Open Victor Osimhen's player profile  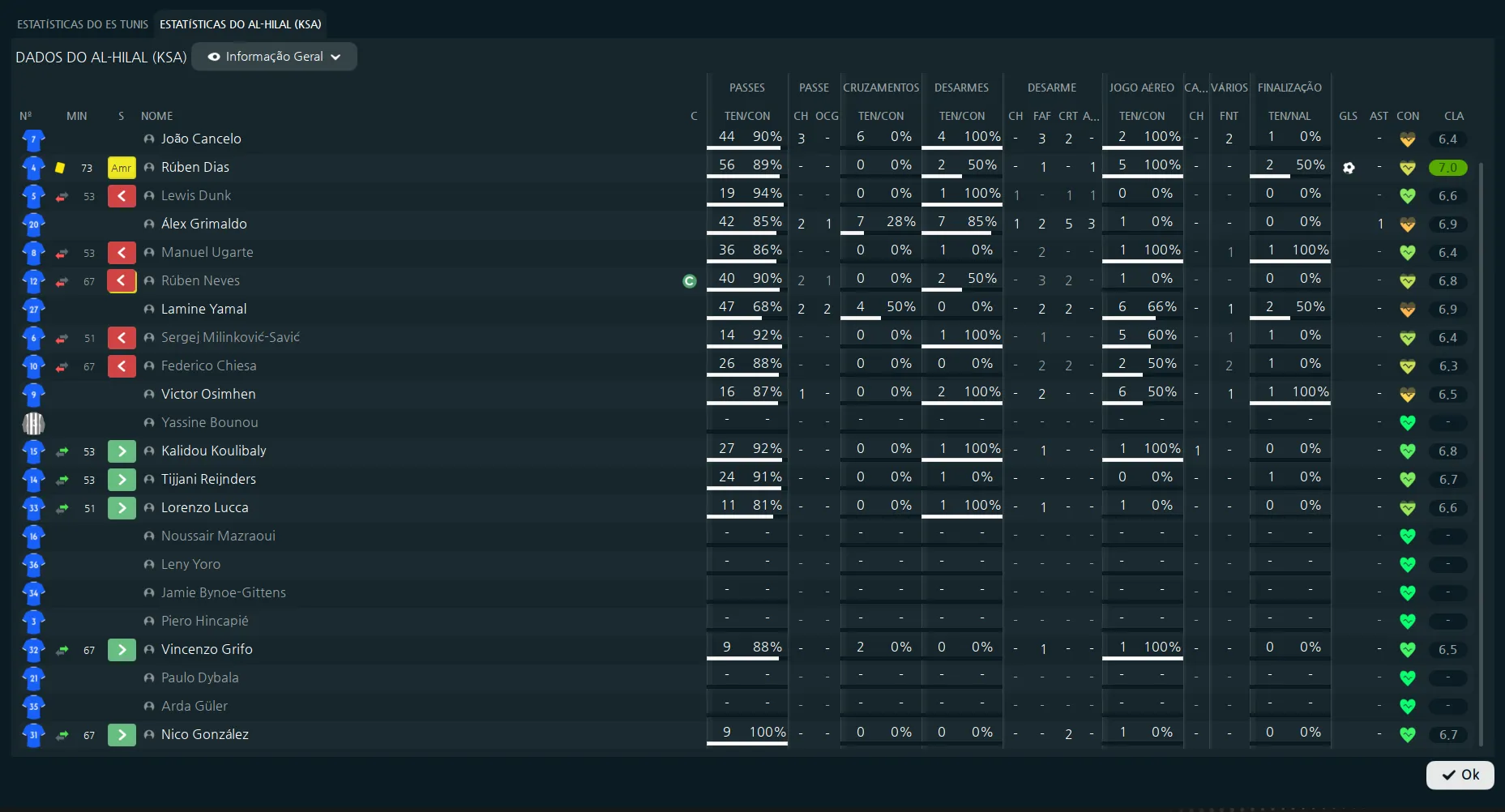tap(208, 394)
